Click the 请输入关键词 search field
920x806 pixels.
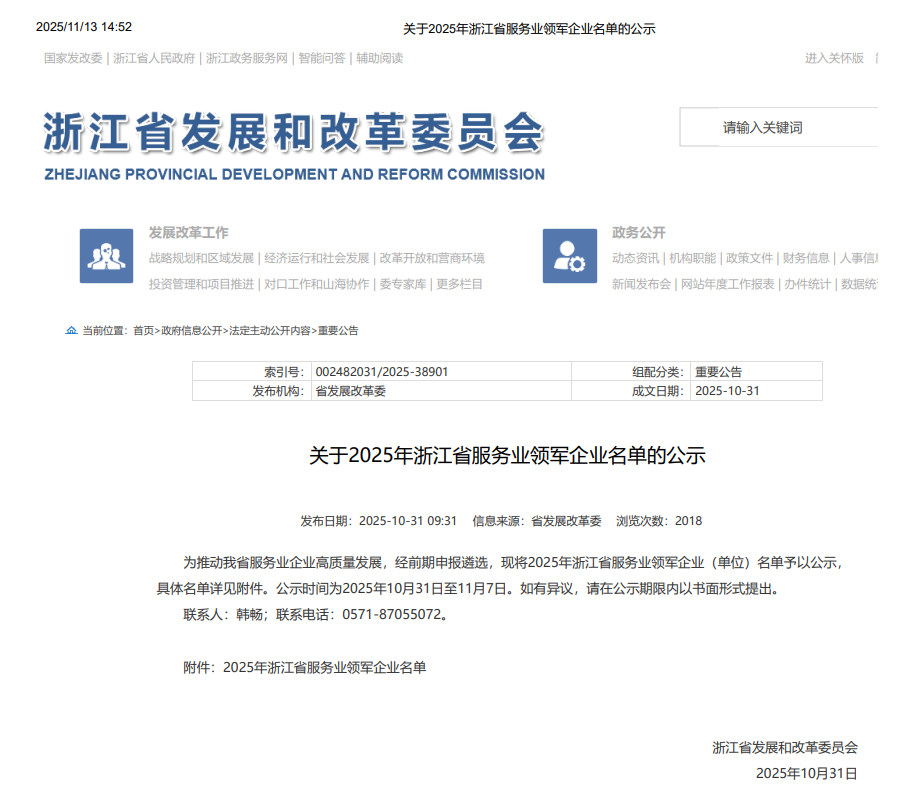780,128
